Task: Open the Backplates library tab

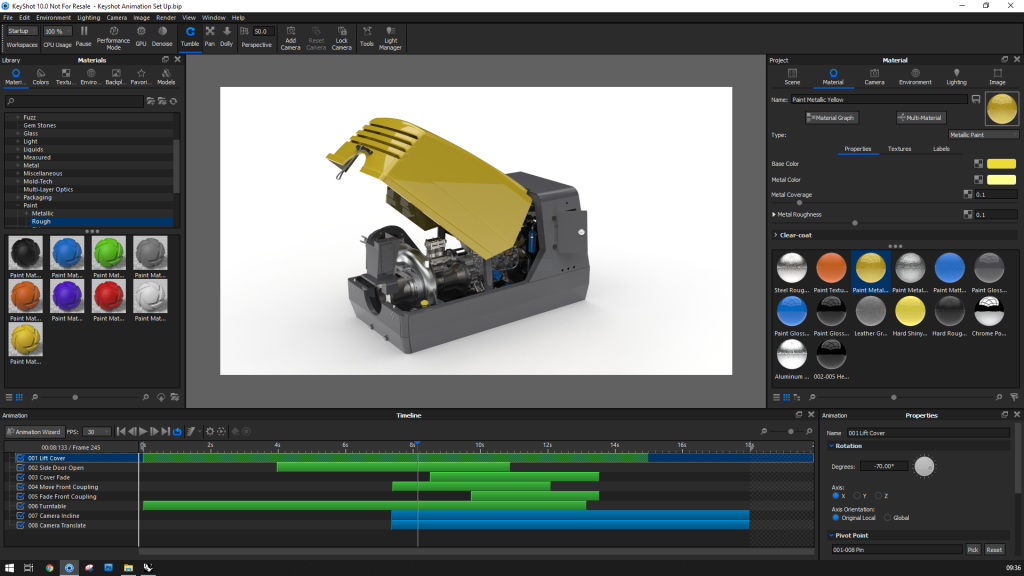Action: tap(116, 77)
